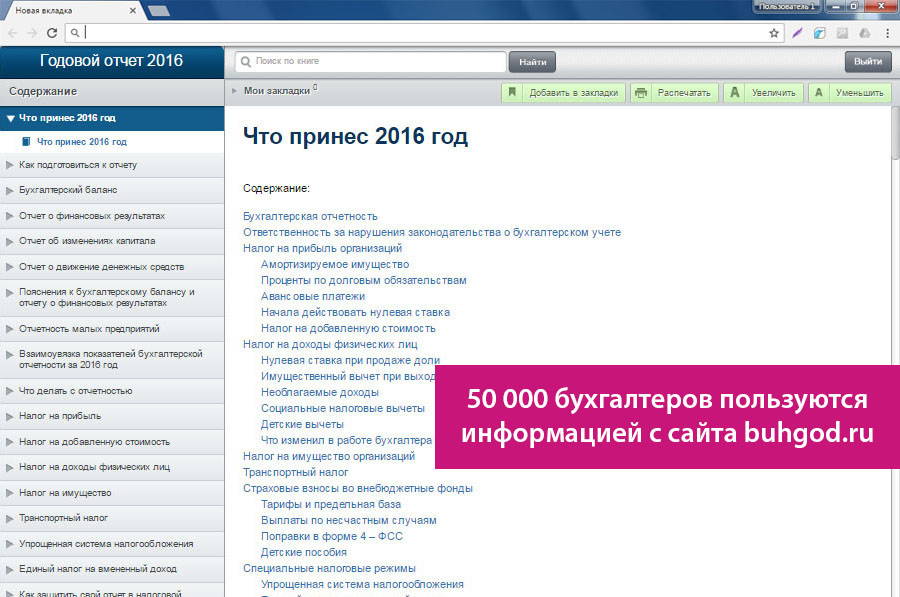Click the bookmark flag icon in the toolbar

(512, 92)
